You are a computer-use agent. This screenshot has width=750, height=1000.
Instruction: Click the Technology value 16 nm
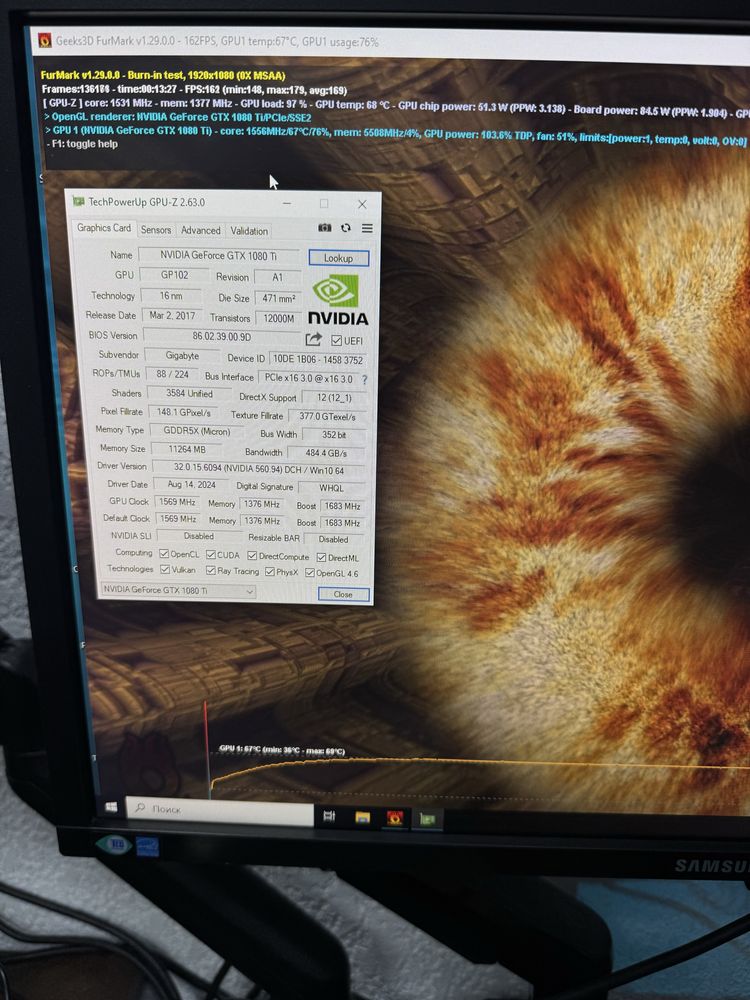point(171,296)
